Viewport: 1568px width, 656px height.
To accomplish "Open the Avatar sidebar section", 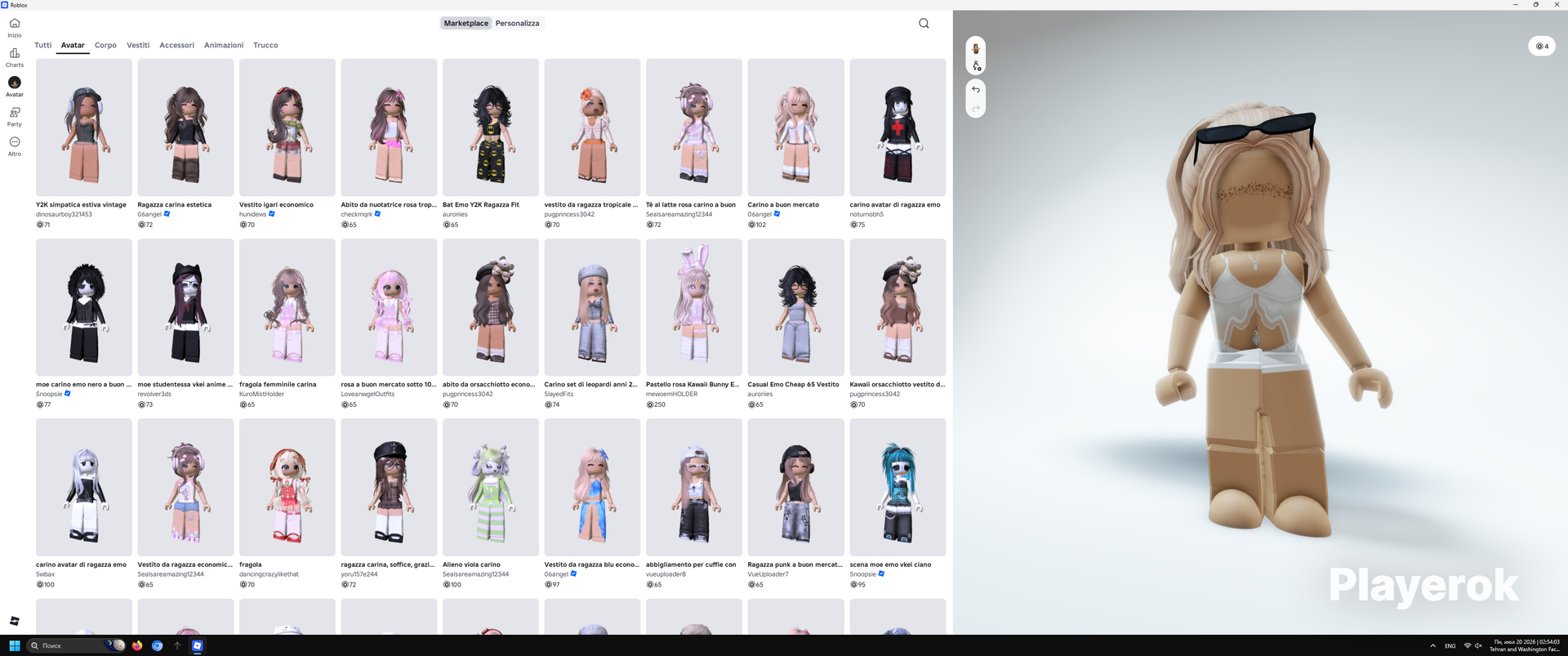I will [15, 87].
